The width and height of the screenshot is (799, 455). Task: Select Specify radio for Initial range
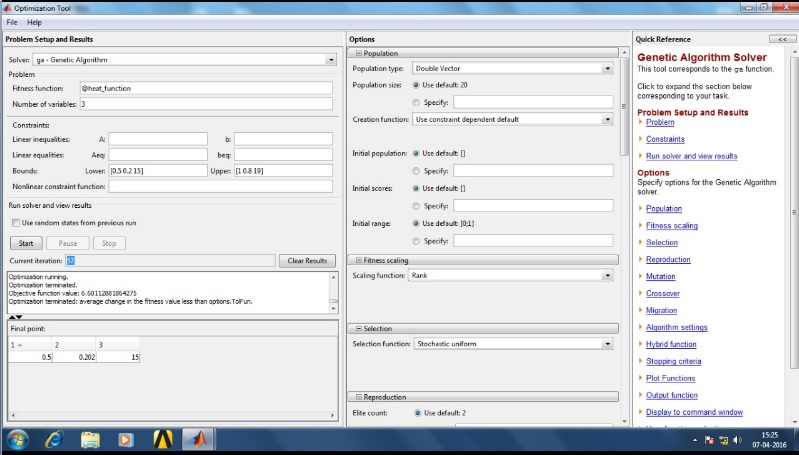(x=416, y=241)
